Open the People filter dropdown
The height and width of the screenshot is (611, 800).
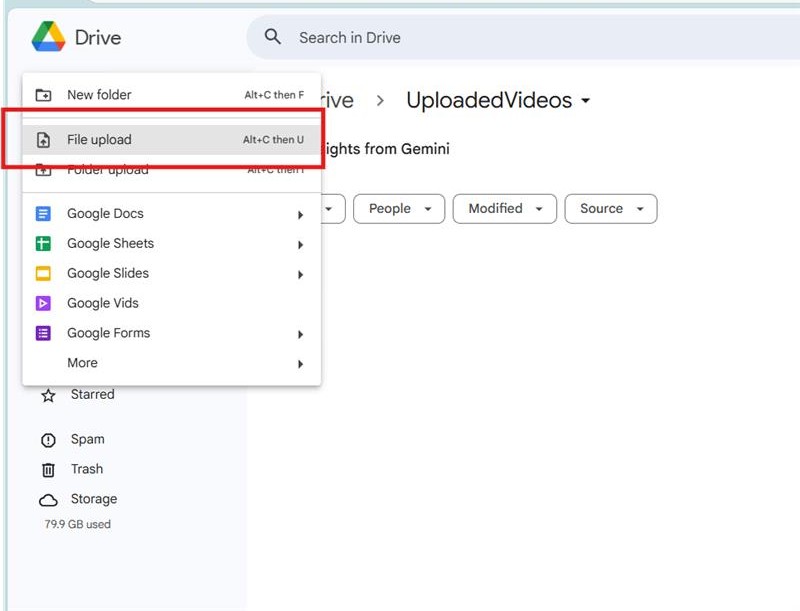tap(398, 208)
